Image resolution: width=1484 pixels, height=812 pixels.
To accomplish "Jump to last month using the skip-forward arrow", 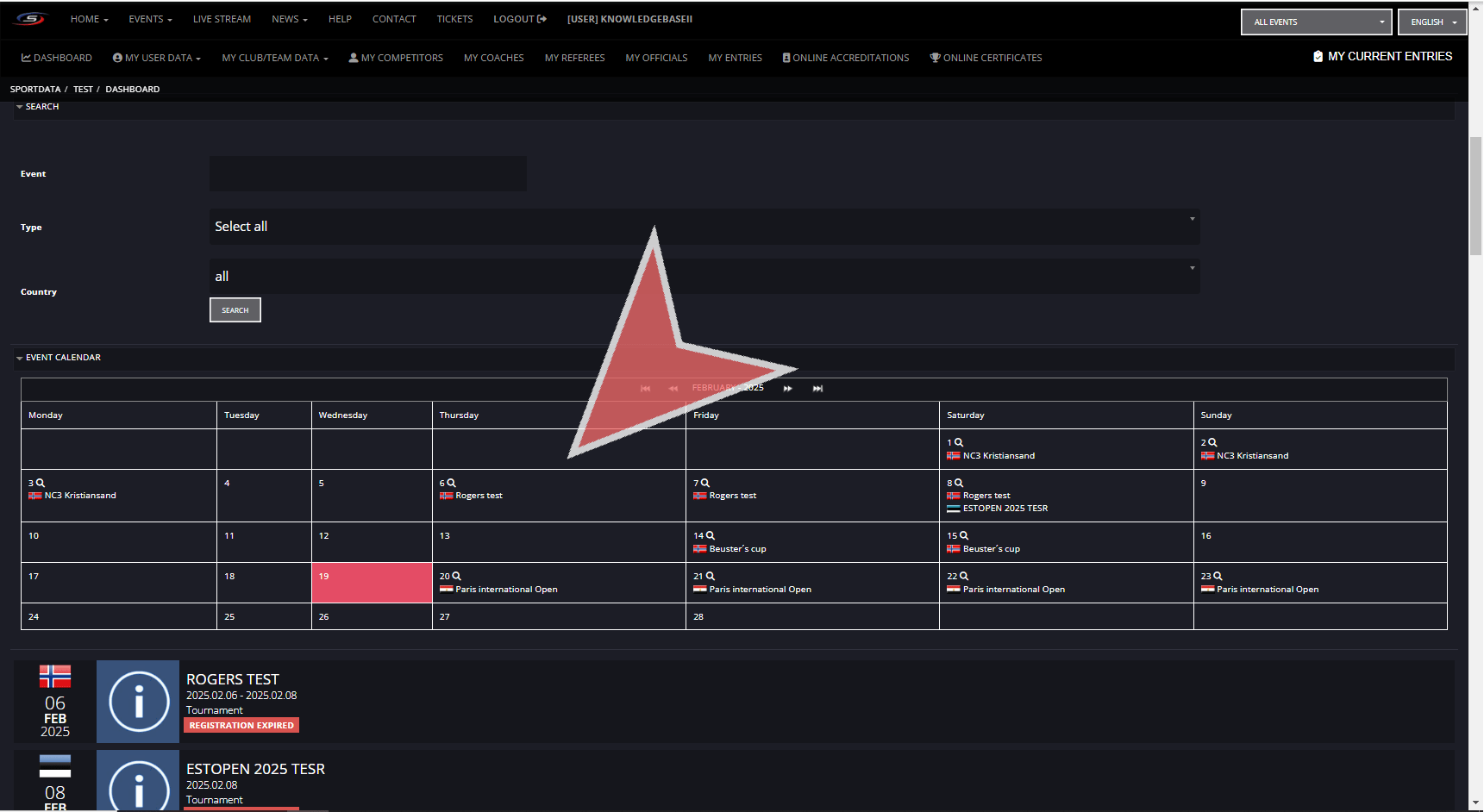I will (x=817, y=389).
